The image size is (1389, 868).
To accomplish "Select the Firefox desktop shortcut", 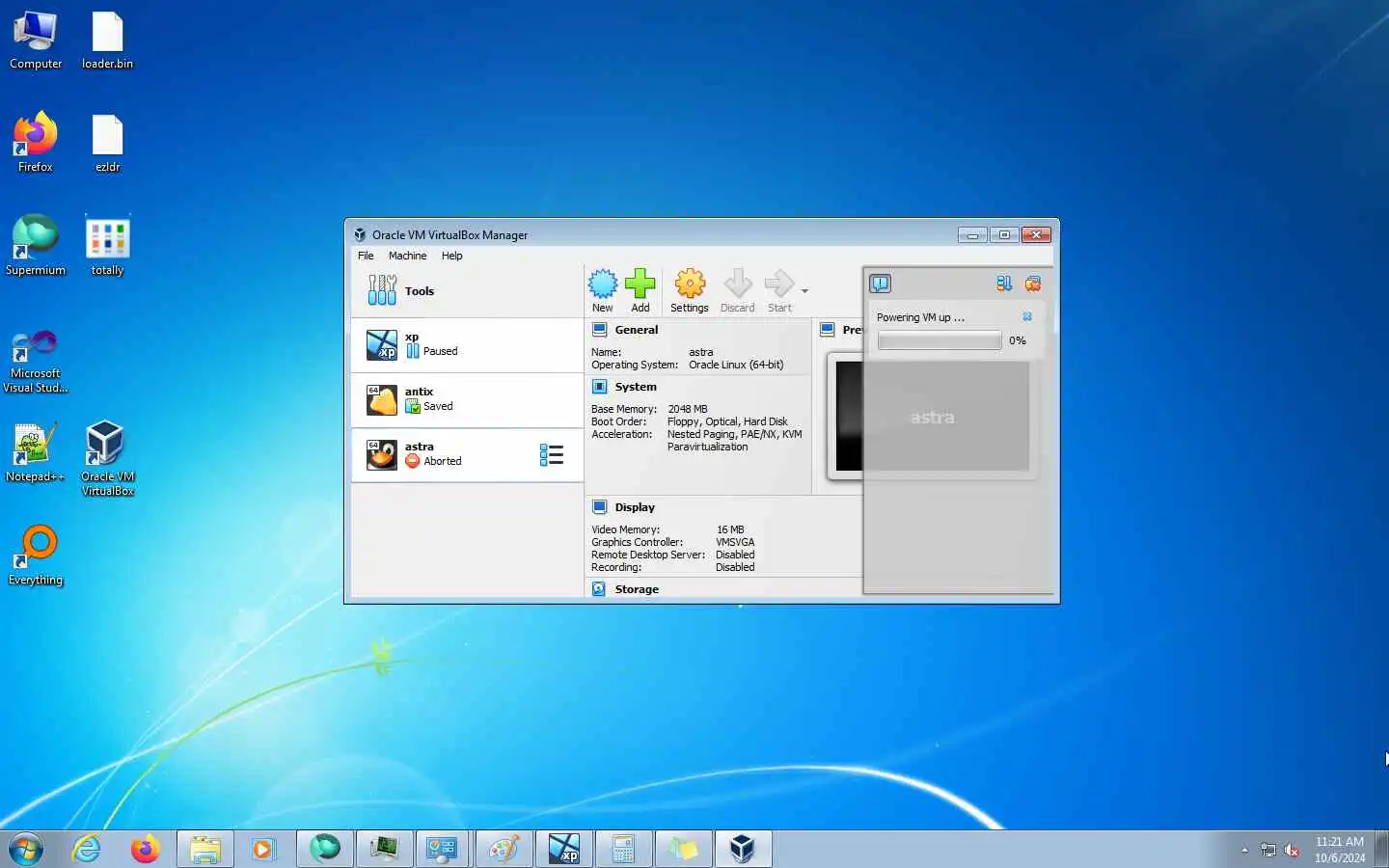I will pos(36,143).
